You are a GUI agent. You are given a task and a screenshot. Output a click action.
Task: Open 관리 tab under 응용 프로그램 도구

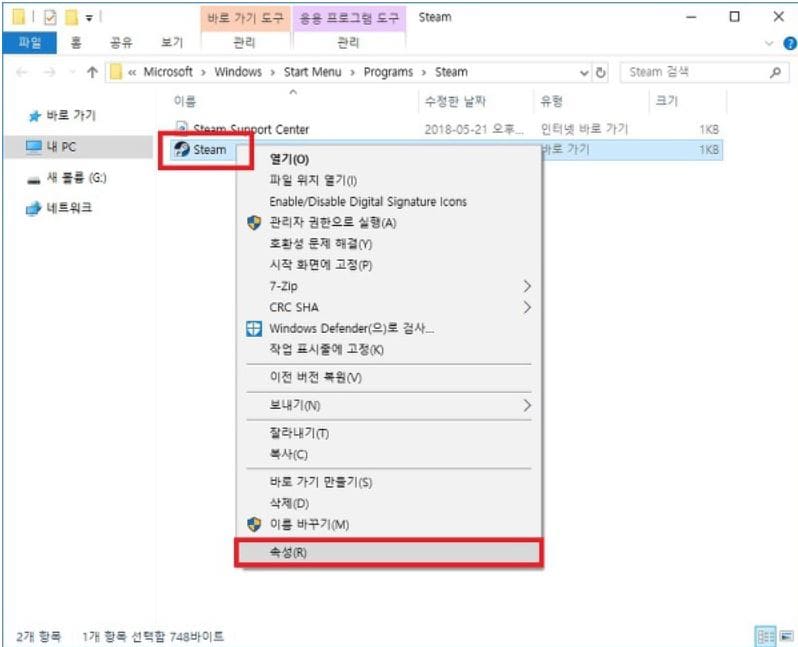(349, 43)
